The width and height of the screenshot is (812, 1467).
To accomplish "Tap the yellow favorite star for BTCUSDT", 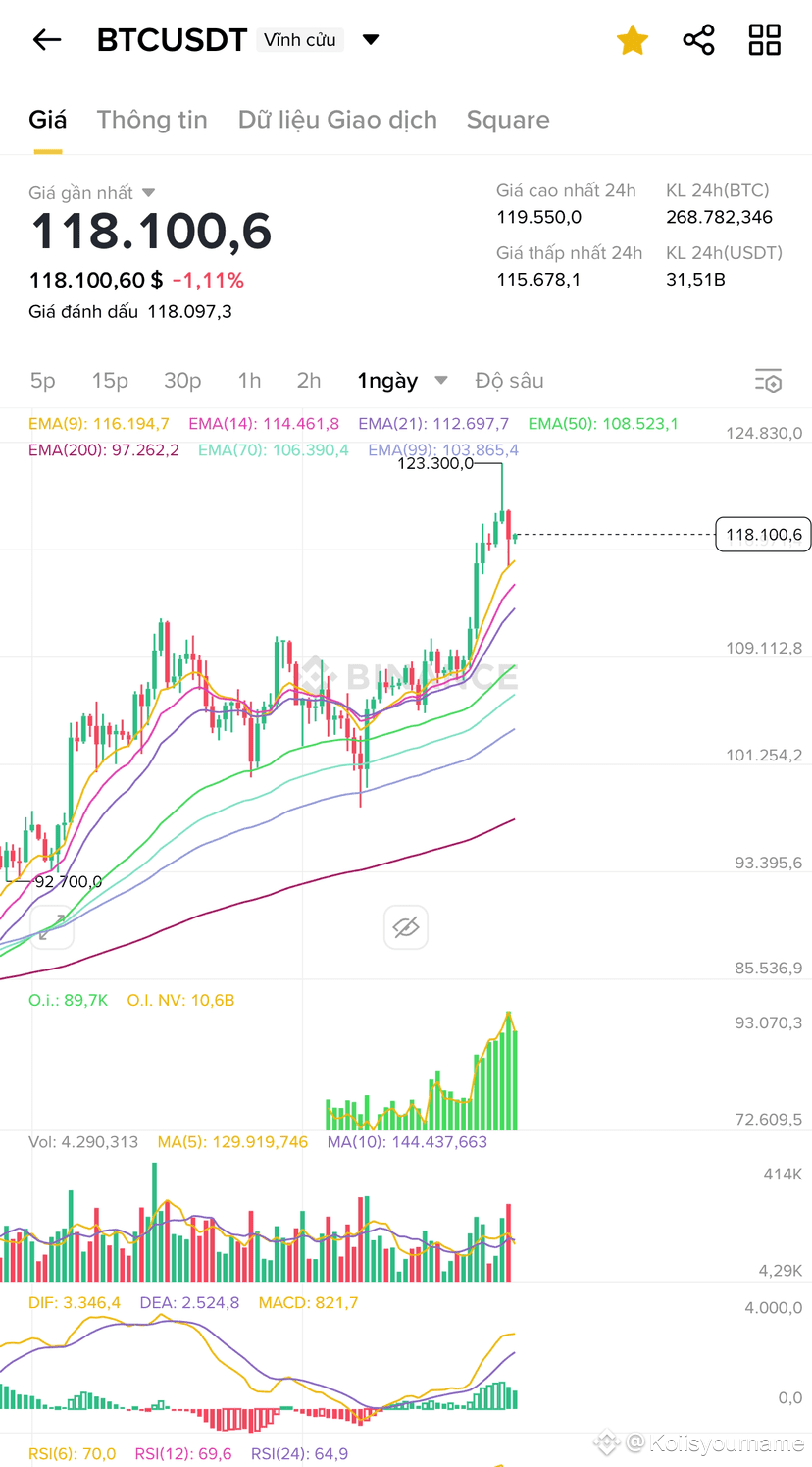I will [x=633, y=39].
